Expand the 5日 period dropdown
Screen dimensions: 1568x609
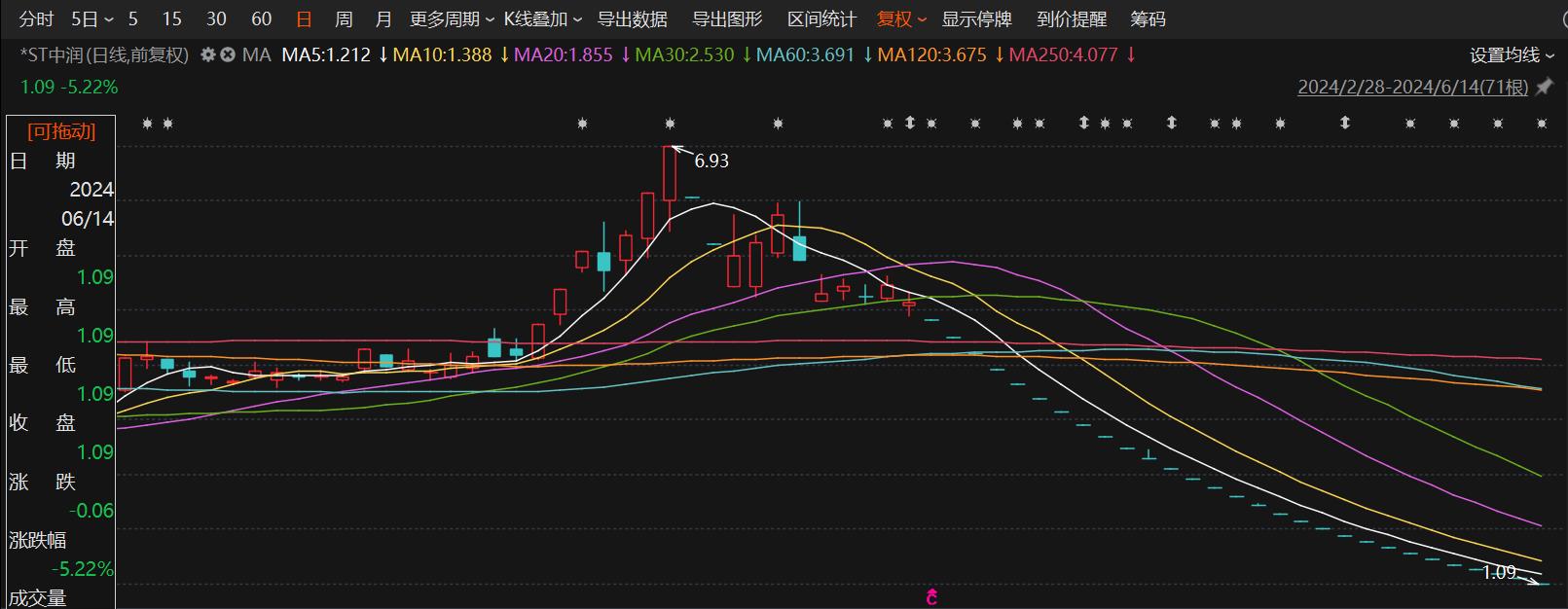pyautogui.click(x=91, y=19)
